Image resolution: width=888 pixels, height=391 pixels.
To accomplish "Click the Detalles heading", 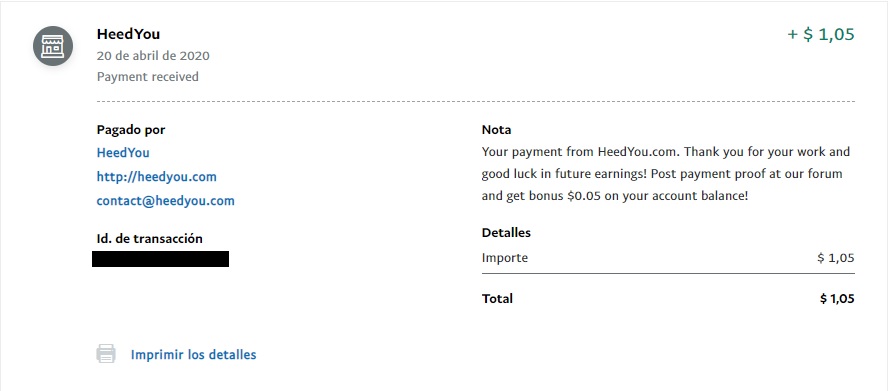I will click(x=506, y=232).
